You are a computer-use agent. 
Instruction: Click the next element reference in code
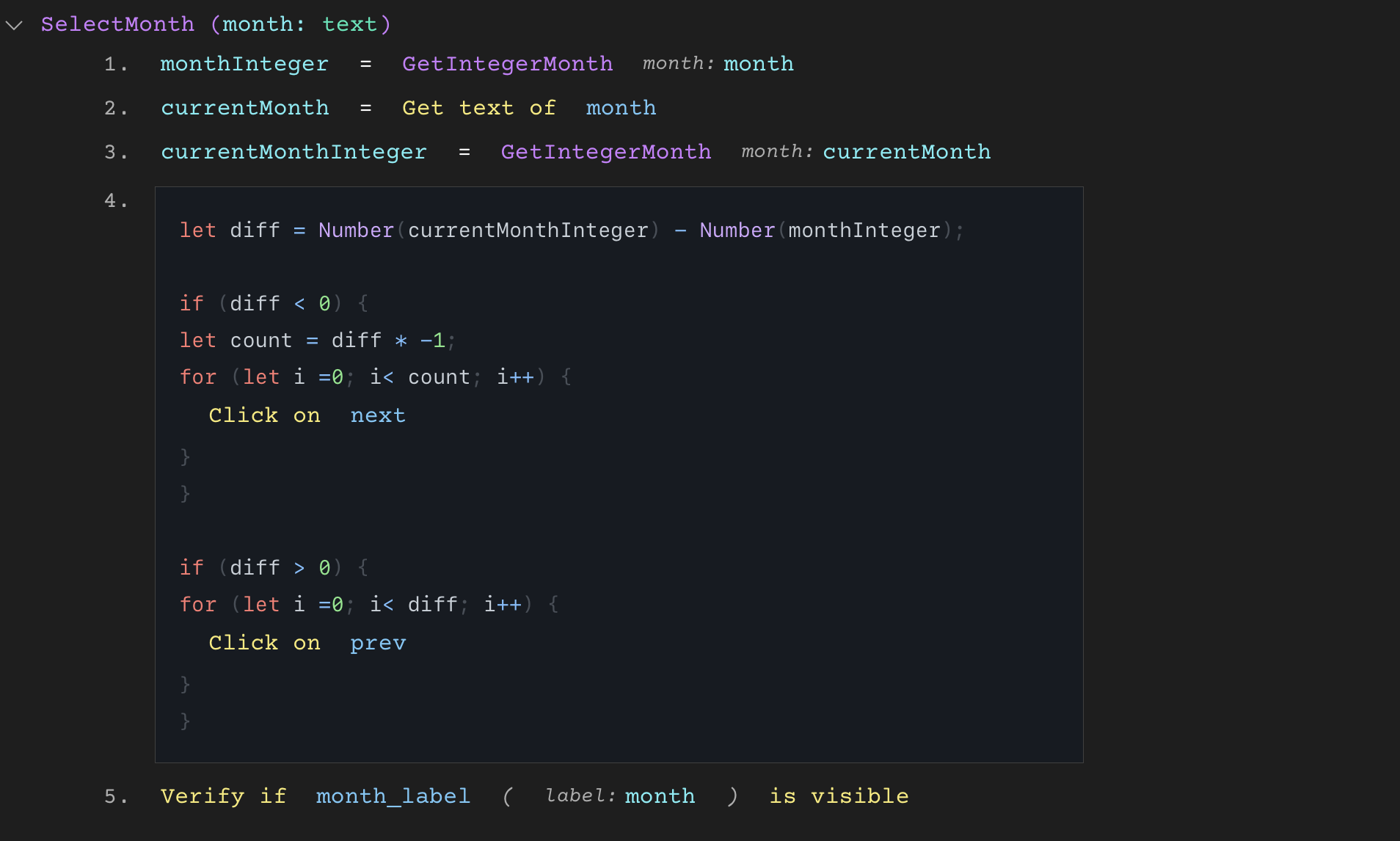click(378, 415)
